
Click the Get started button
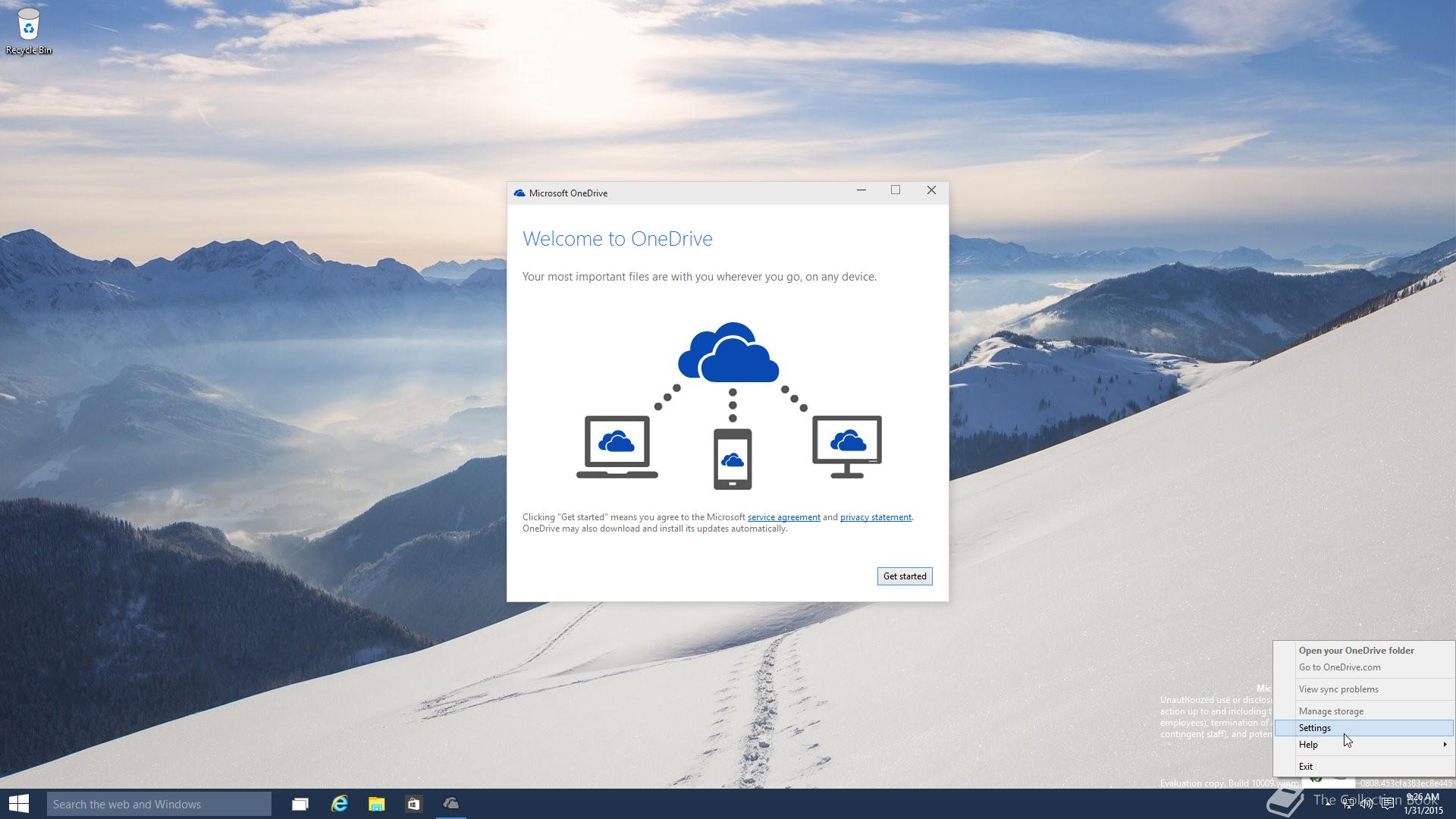(905, 576)
